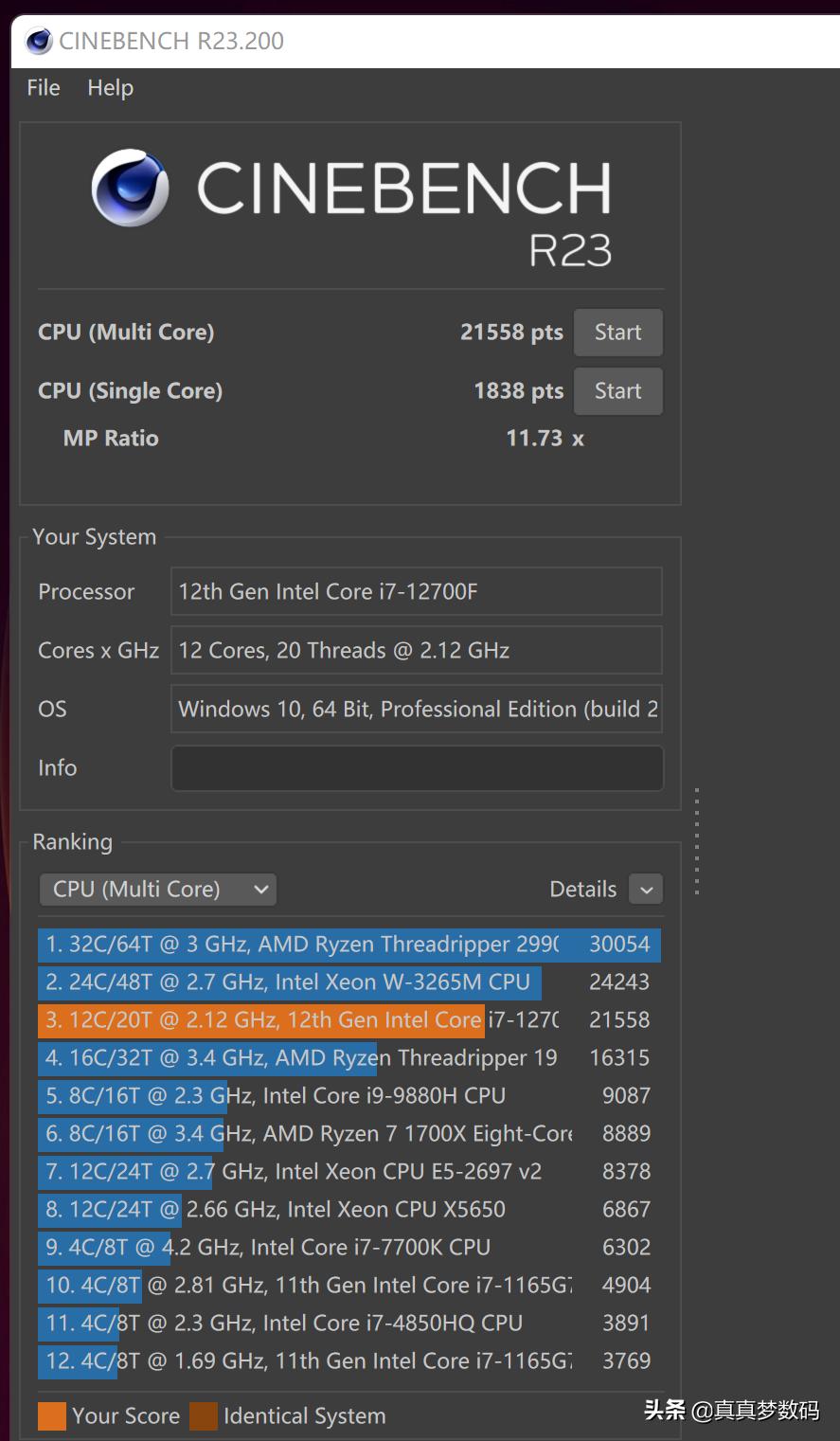840x1441 pixels.
Task: Select the highlighted orange i7-12700 ranking row
Action: pos(349,1020)
